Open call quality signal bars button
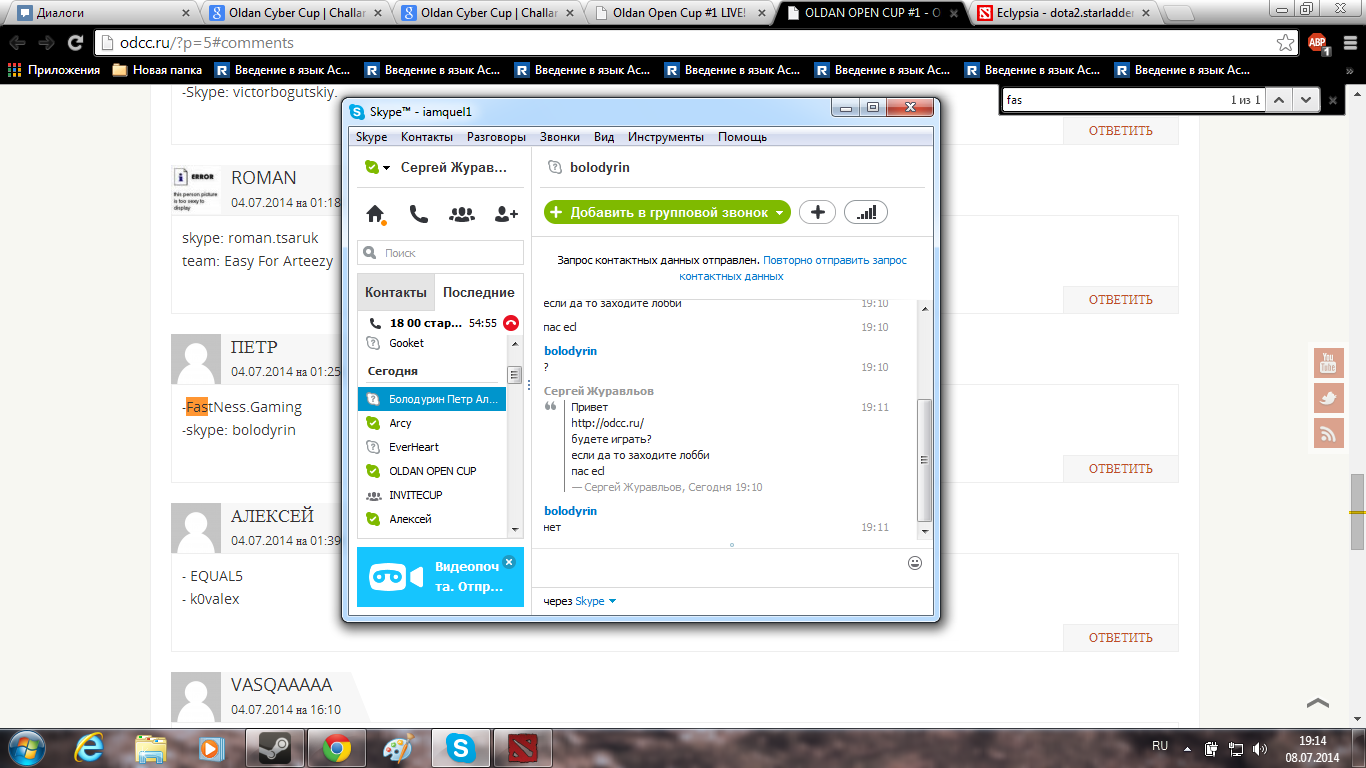 [866, 212]
